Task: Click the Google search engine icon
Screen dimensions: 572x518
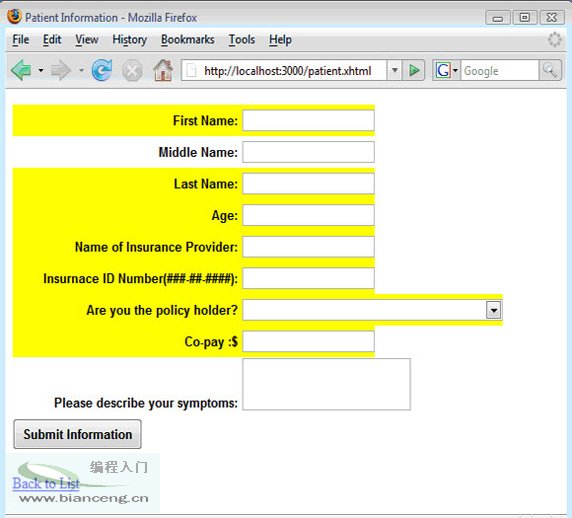Action: click(443, 70)
